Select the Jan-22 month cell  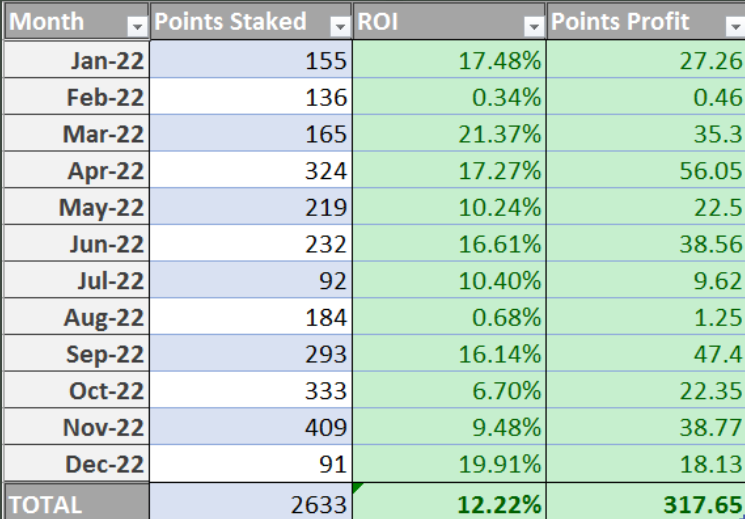point(76,59)
